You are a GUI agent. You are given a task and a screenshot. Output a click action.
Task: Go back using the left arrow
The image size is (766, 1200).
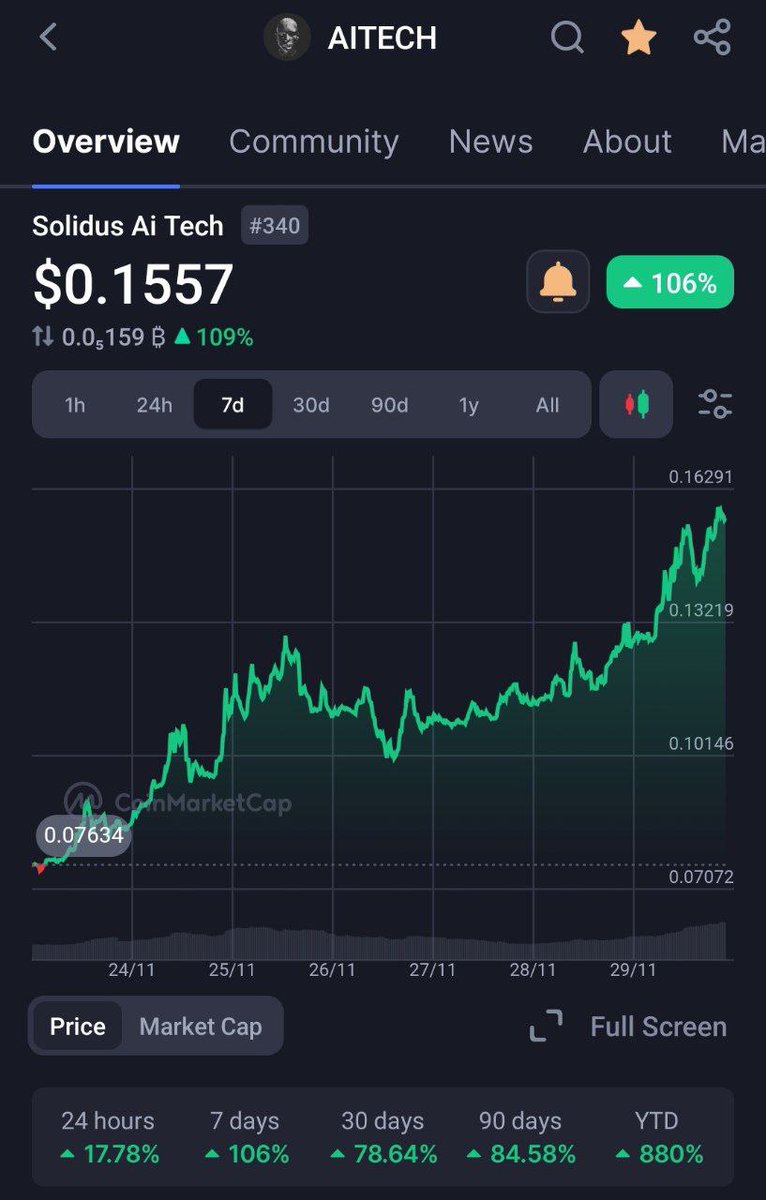[48, 38]
